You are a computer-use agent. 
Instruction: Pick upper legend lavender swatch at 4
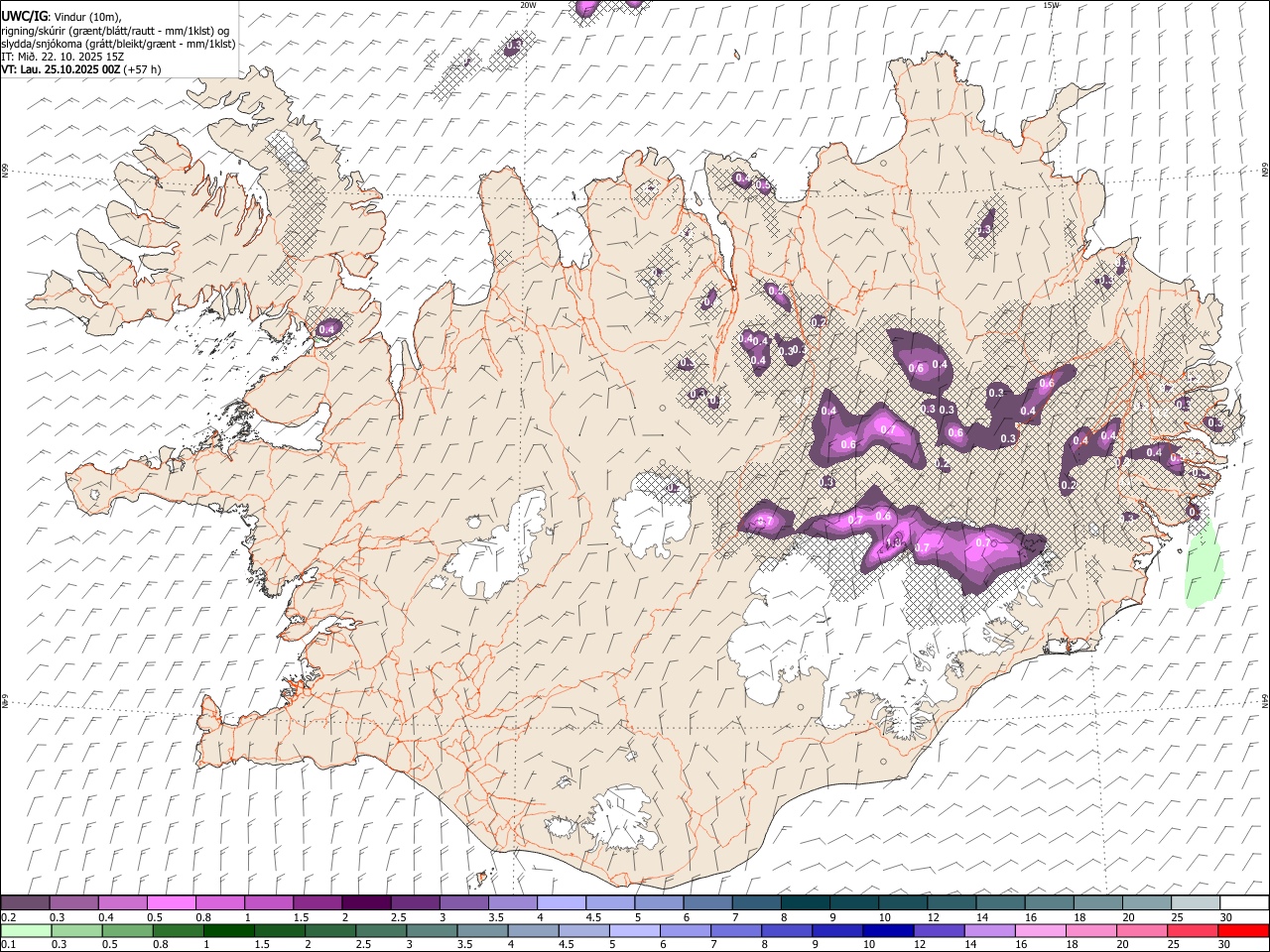tap(562, 903)
